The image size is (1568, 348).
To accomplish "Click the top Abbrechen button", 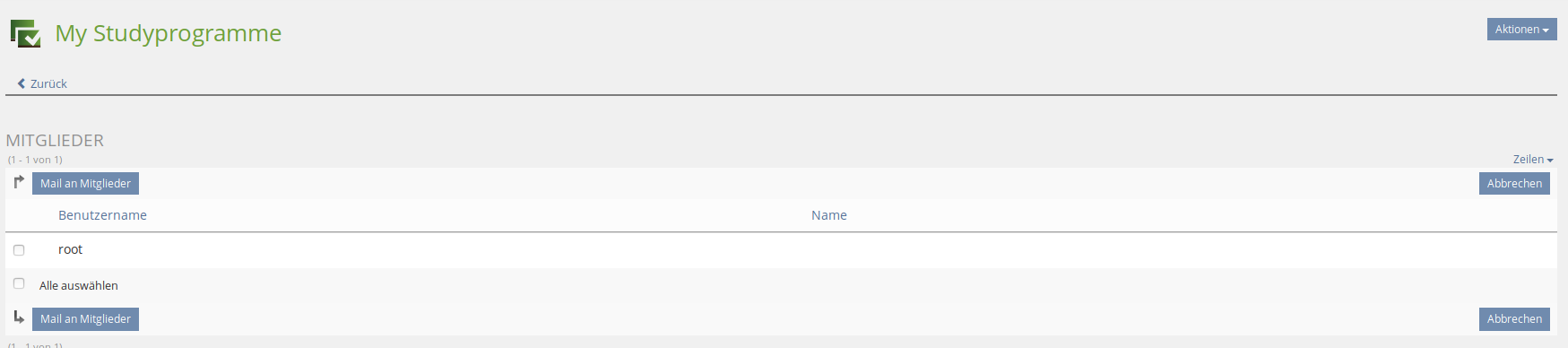I will 1514,183.
